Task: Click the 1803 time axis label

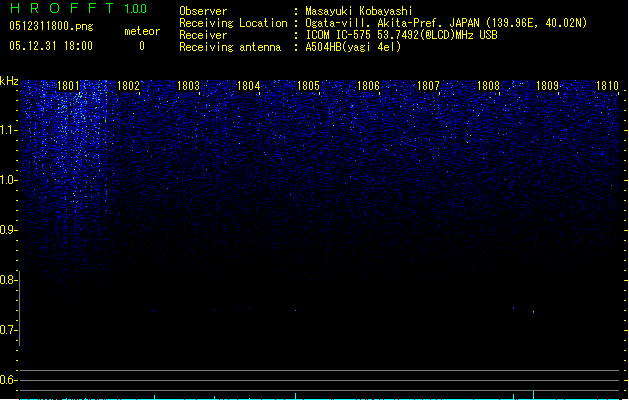Action: coord(188,85)
